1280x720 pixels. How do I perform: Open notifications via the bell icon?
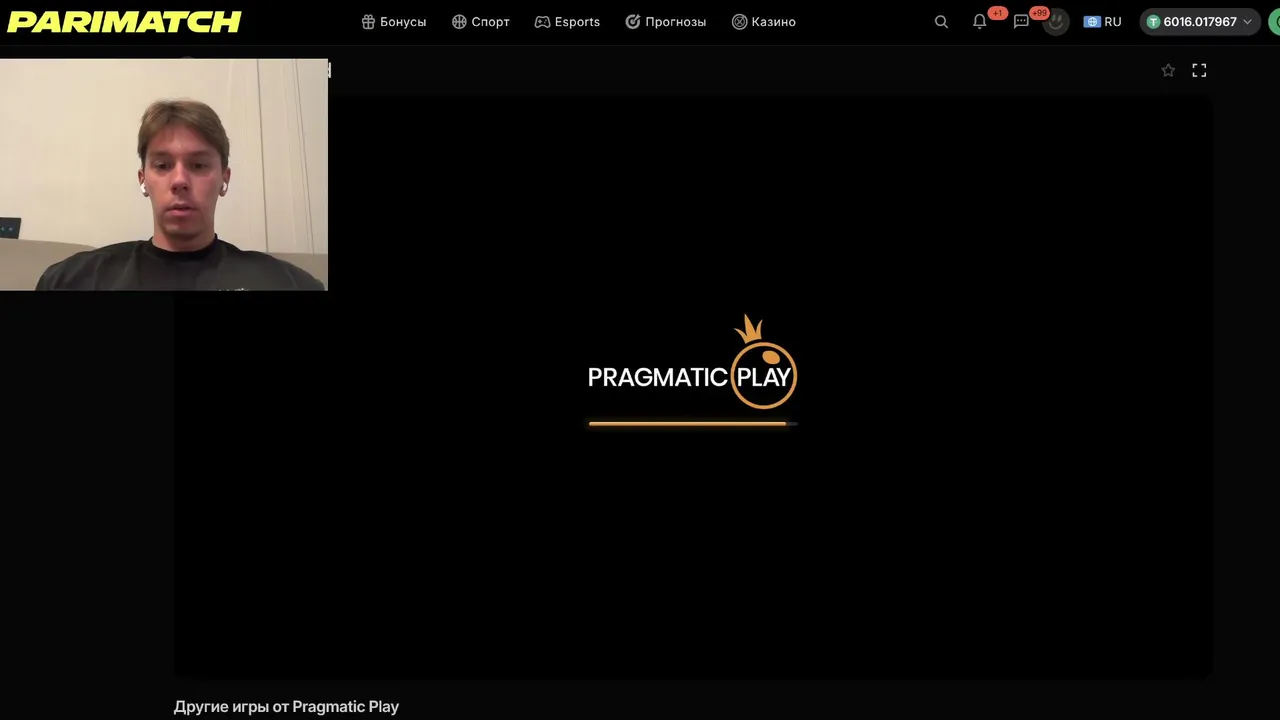pos(980,22)
